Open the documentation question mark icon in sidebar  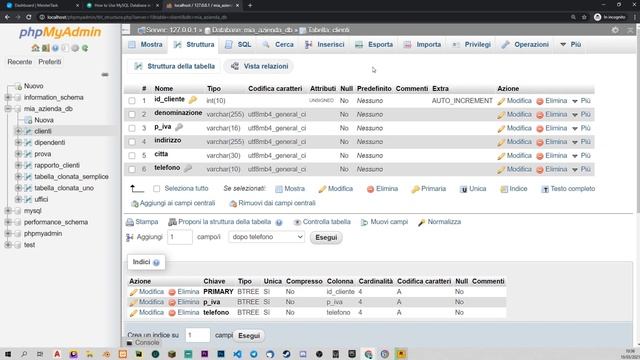click(x=55, y=48)
